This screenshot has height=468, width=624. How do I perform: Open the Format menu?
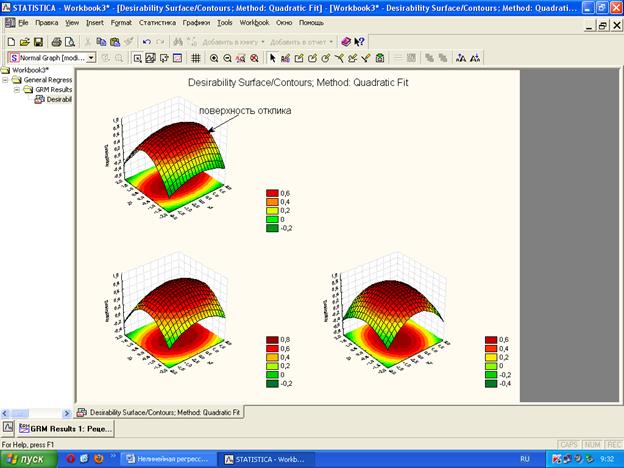(121, 22)
